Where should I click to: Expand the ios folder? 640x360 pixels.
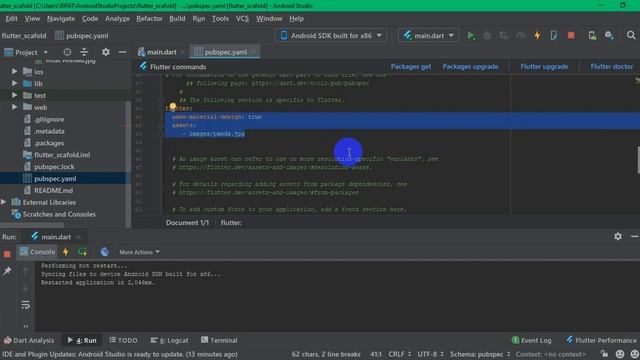(14, 71)
